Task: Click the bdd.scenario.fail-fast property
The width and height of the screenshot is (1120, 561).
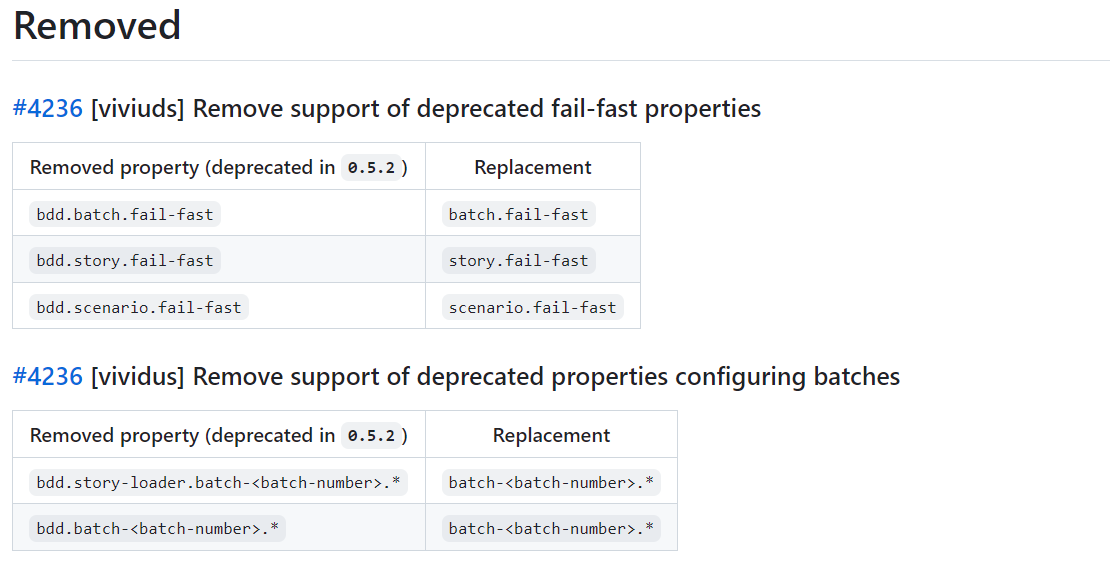Action: tap(139, 307)
